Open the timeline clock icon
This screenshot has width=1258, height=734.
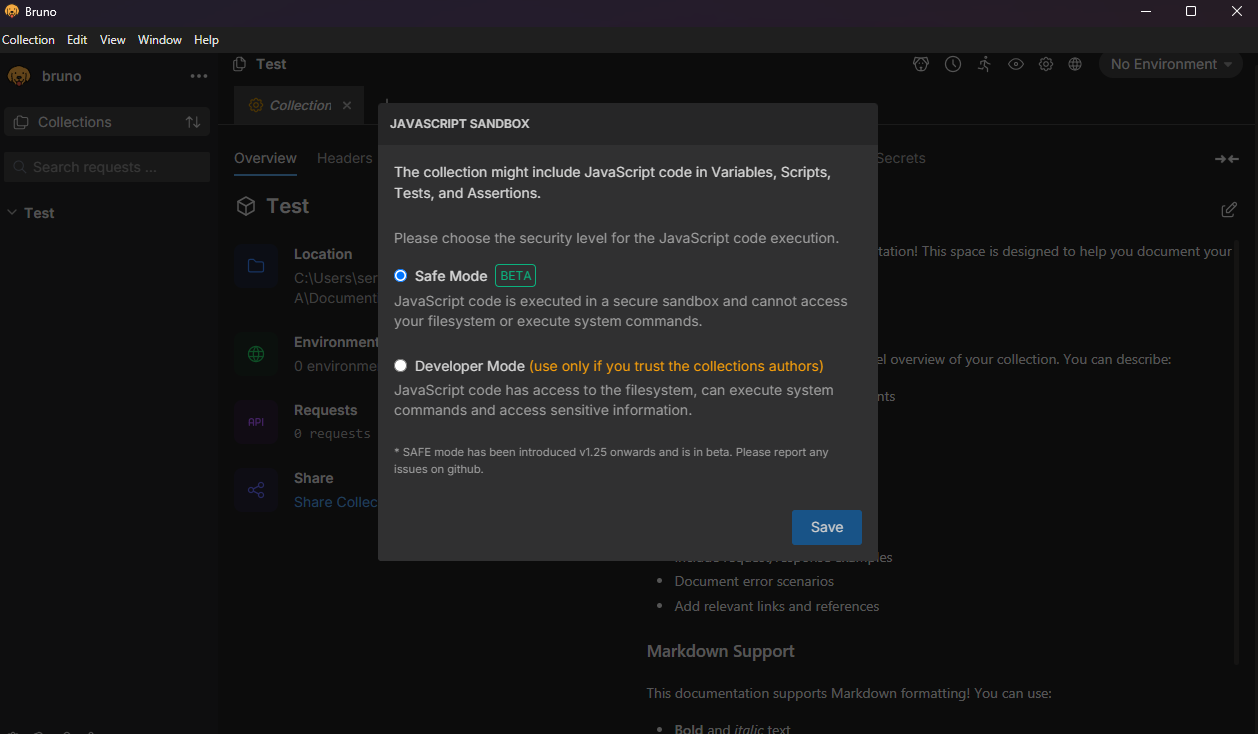pyautogui.click(x=953, y=64)
